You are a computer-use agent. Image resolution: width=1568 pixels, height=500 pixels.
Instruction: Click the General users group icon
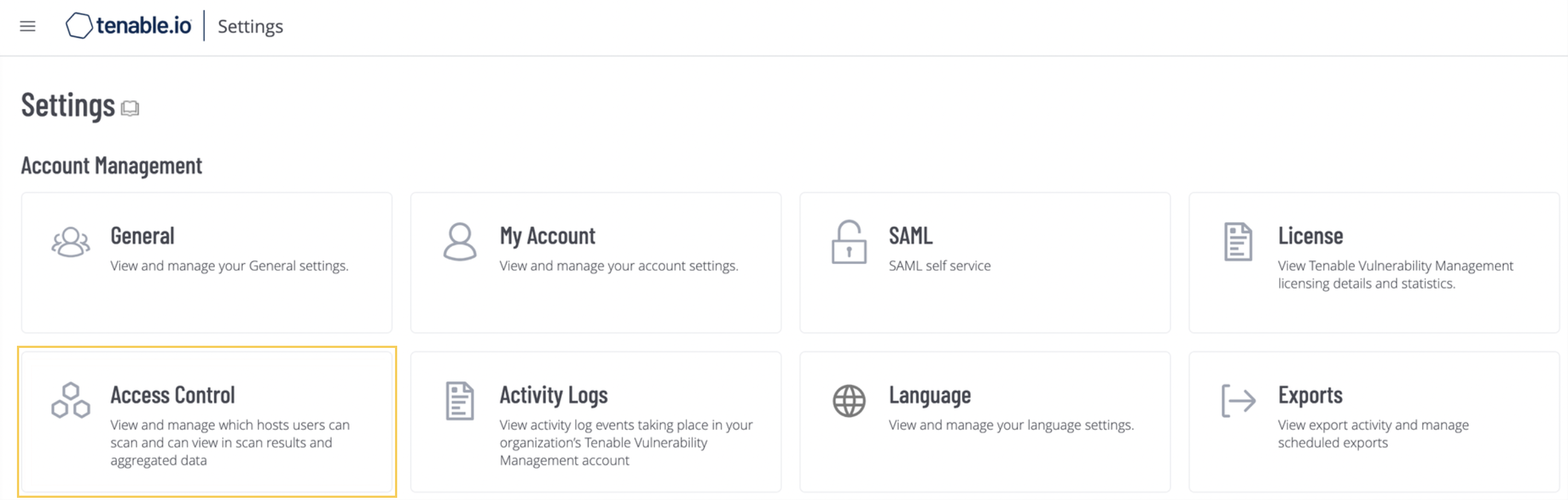pyautogui.click(x=71, y=242)
